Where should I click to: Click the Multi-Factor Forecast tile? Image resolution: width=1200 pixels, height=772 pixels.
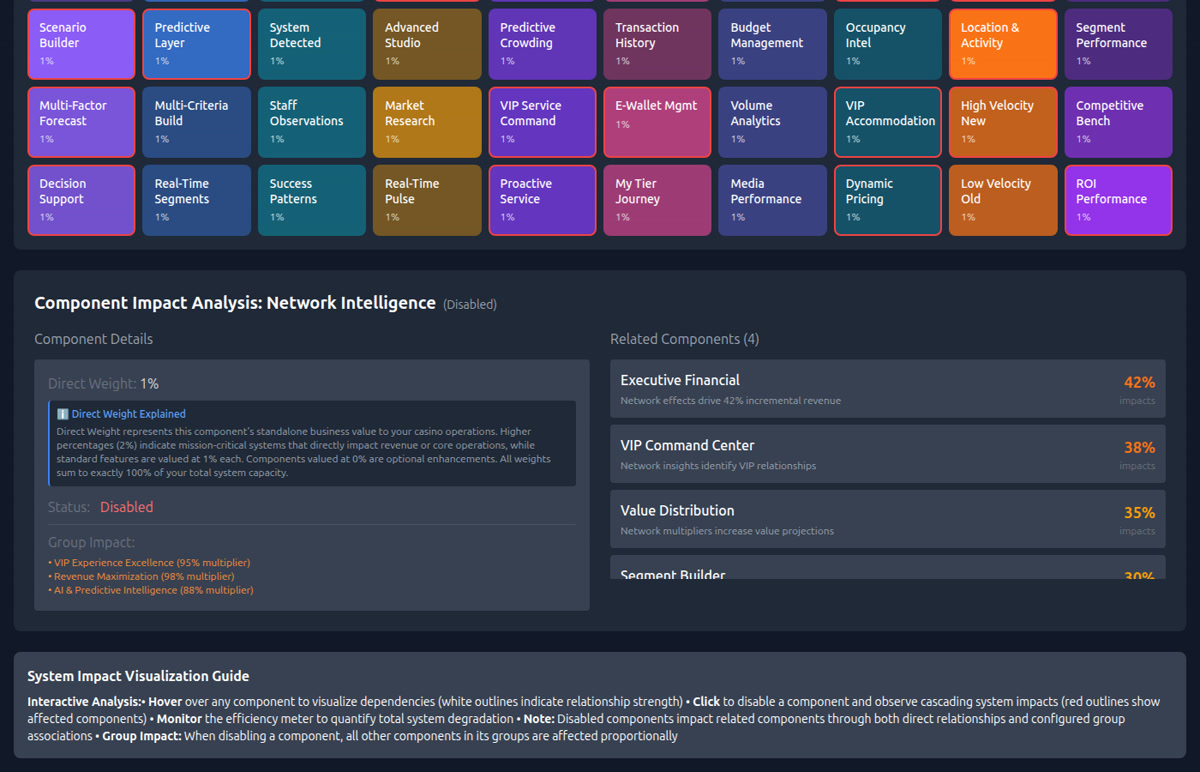click(x=81, y=122)
